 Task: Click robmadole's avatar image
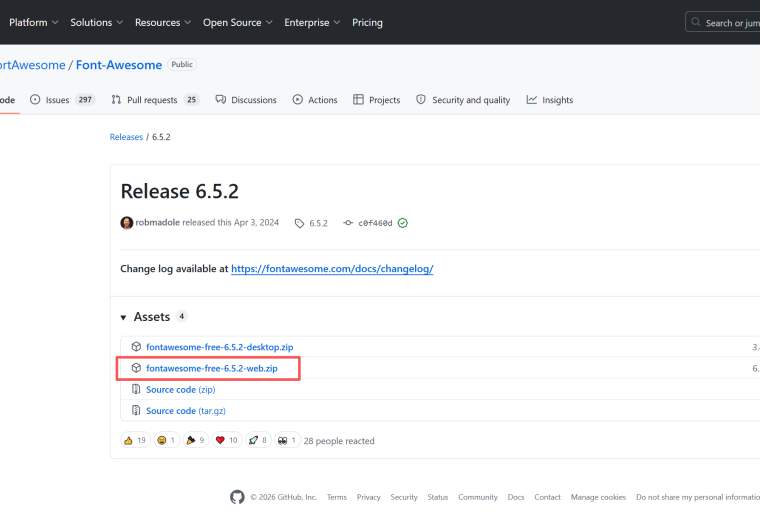127,223
